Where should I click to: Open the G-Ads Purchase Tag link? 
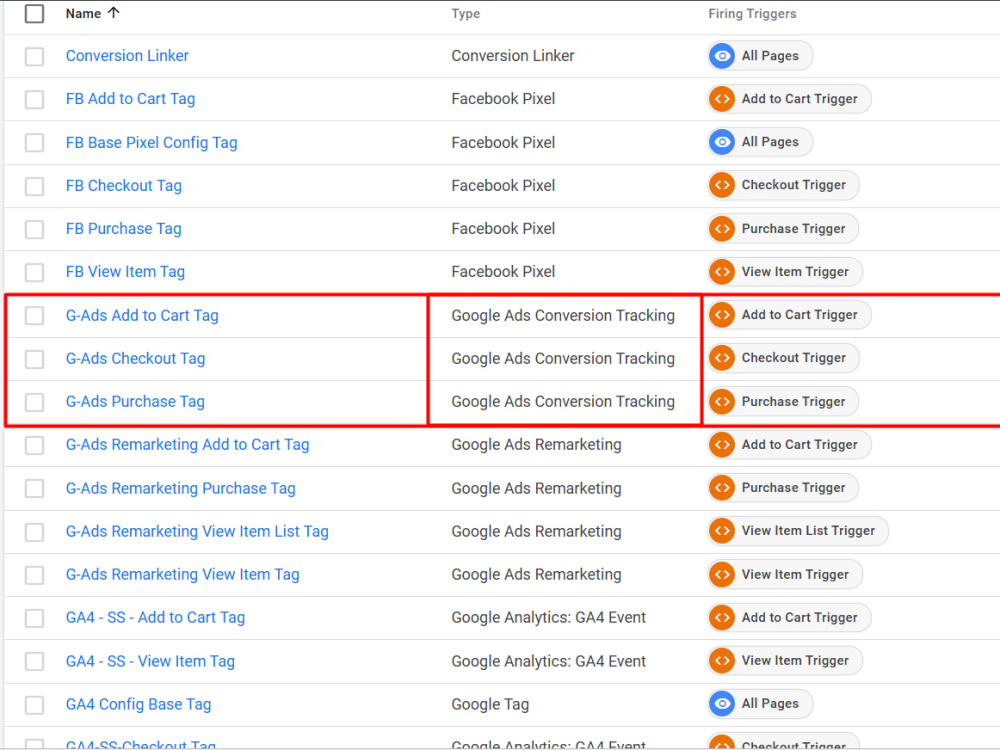coord(135,402)
